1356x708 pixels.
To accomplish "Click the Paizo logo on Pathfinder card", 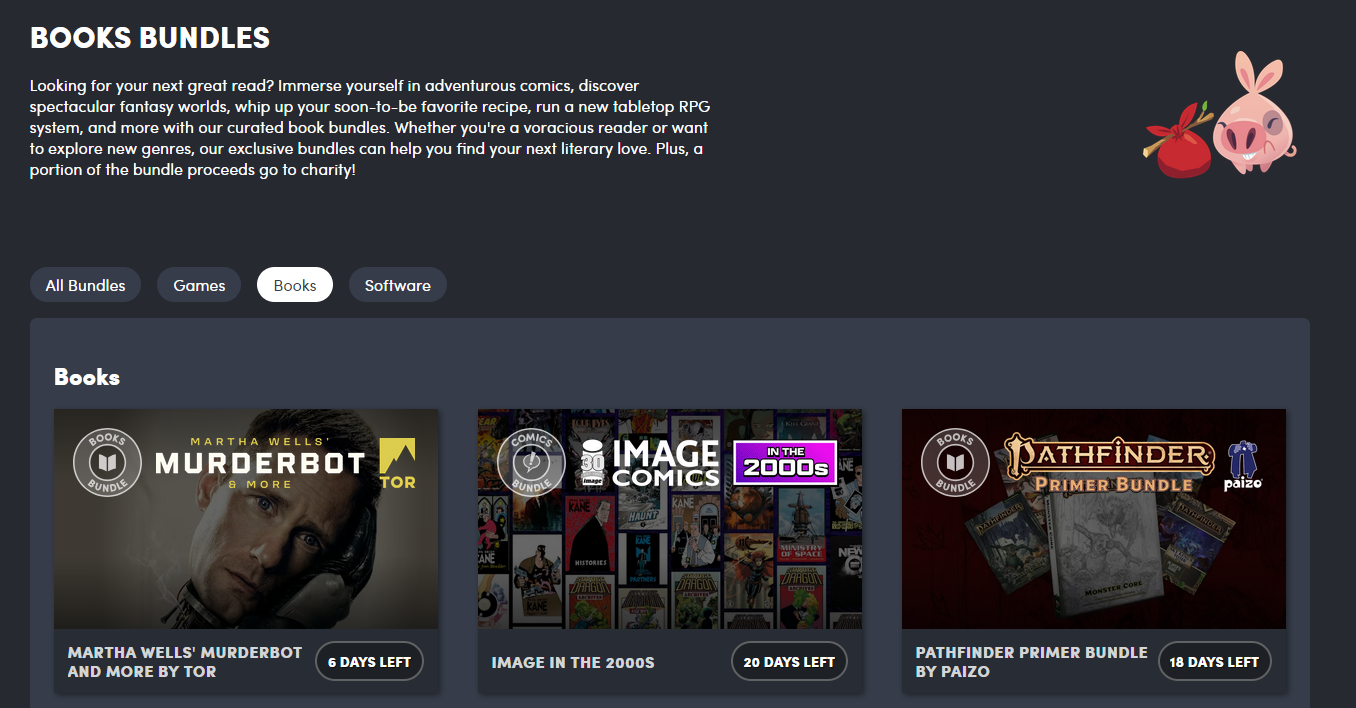I will click(x=1243, y=465).
